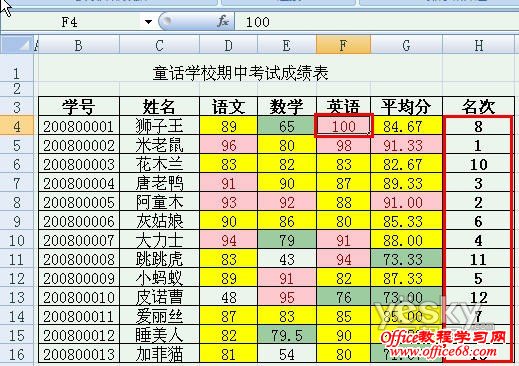Click the name cell 小蚂蚁
The image size is (519, 366).
(159, 277)
